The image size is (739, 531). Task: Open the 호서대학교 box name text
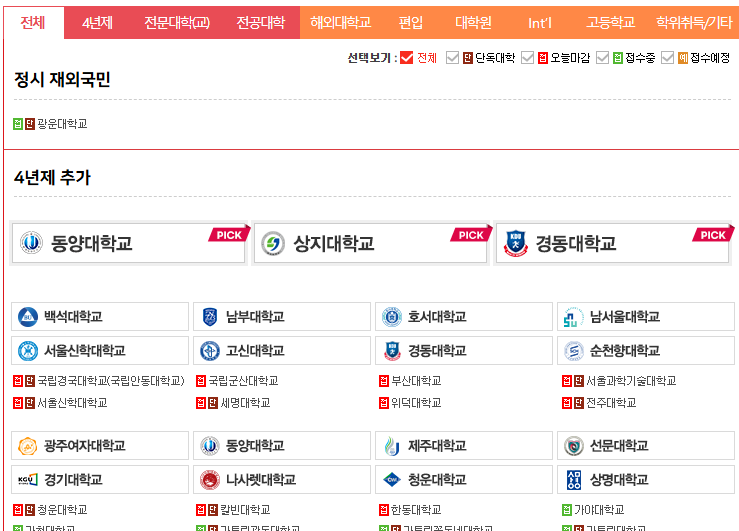(x=437, y=317)
